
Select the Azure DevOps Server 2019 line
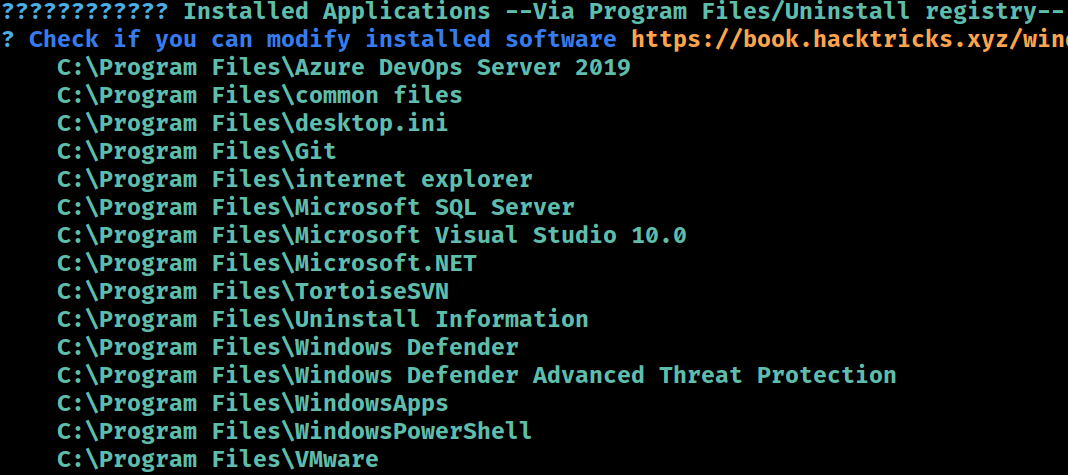pyautogui.click(x=344, y=68)
